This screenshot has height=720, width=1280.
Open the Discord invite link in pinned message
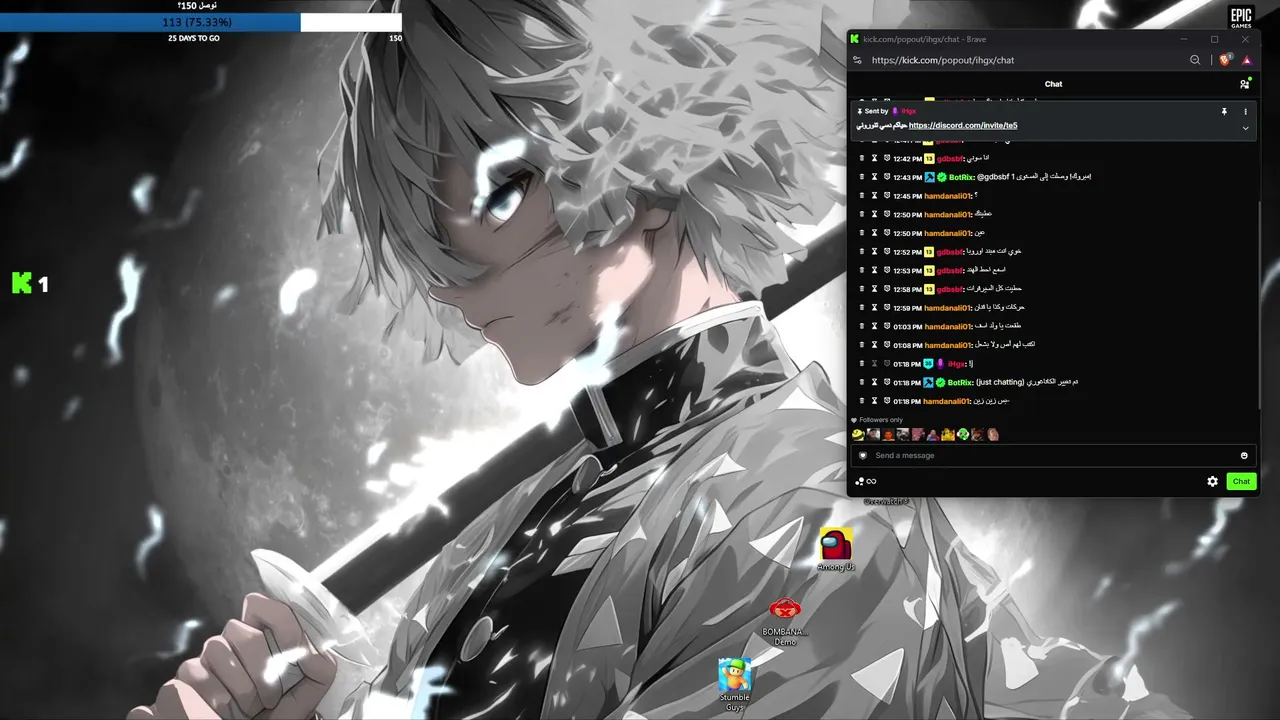tap(963, 125)
